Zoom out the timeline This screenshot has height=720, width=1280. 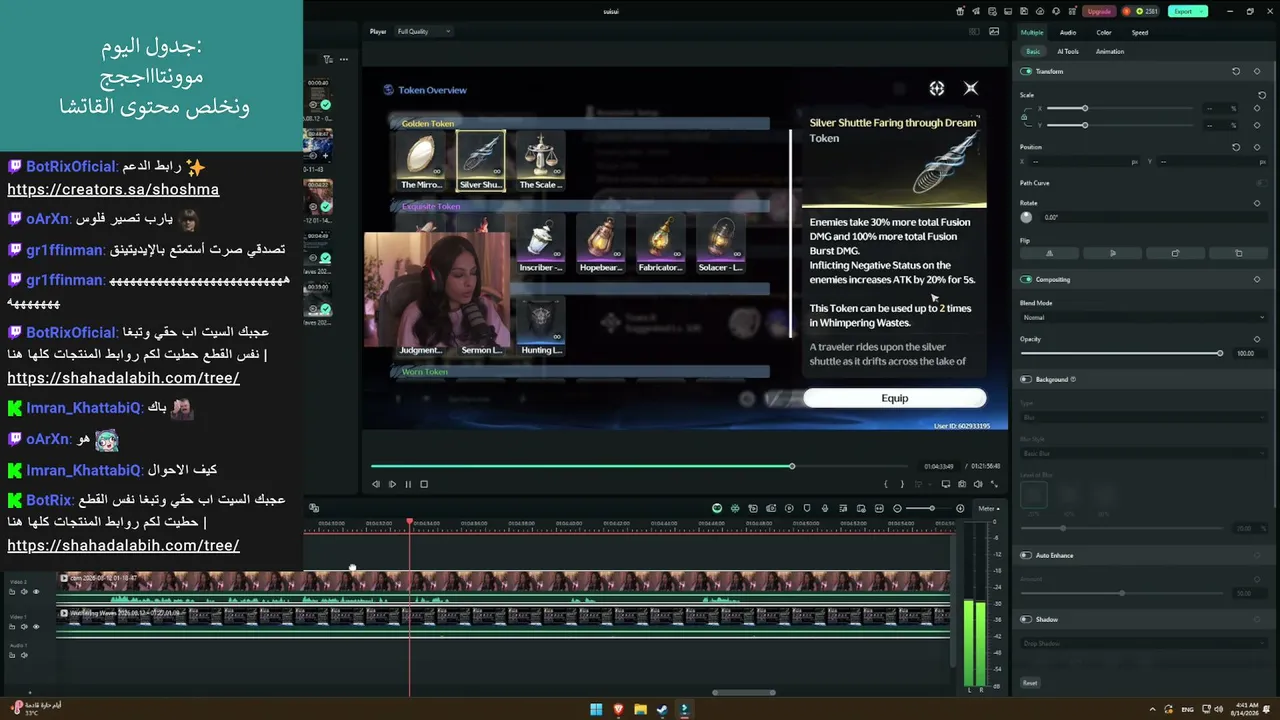pos(897,508)
